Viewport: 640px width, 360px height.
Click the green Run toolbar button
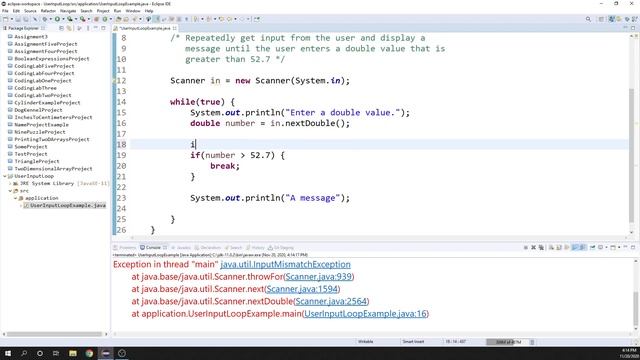pos(57,19)
